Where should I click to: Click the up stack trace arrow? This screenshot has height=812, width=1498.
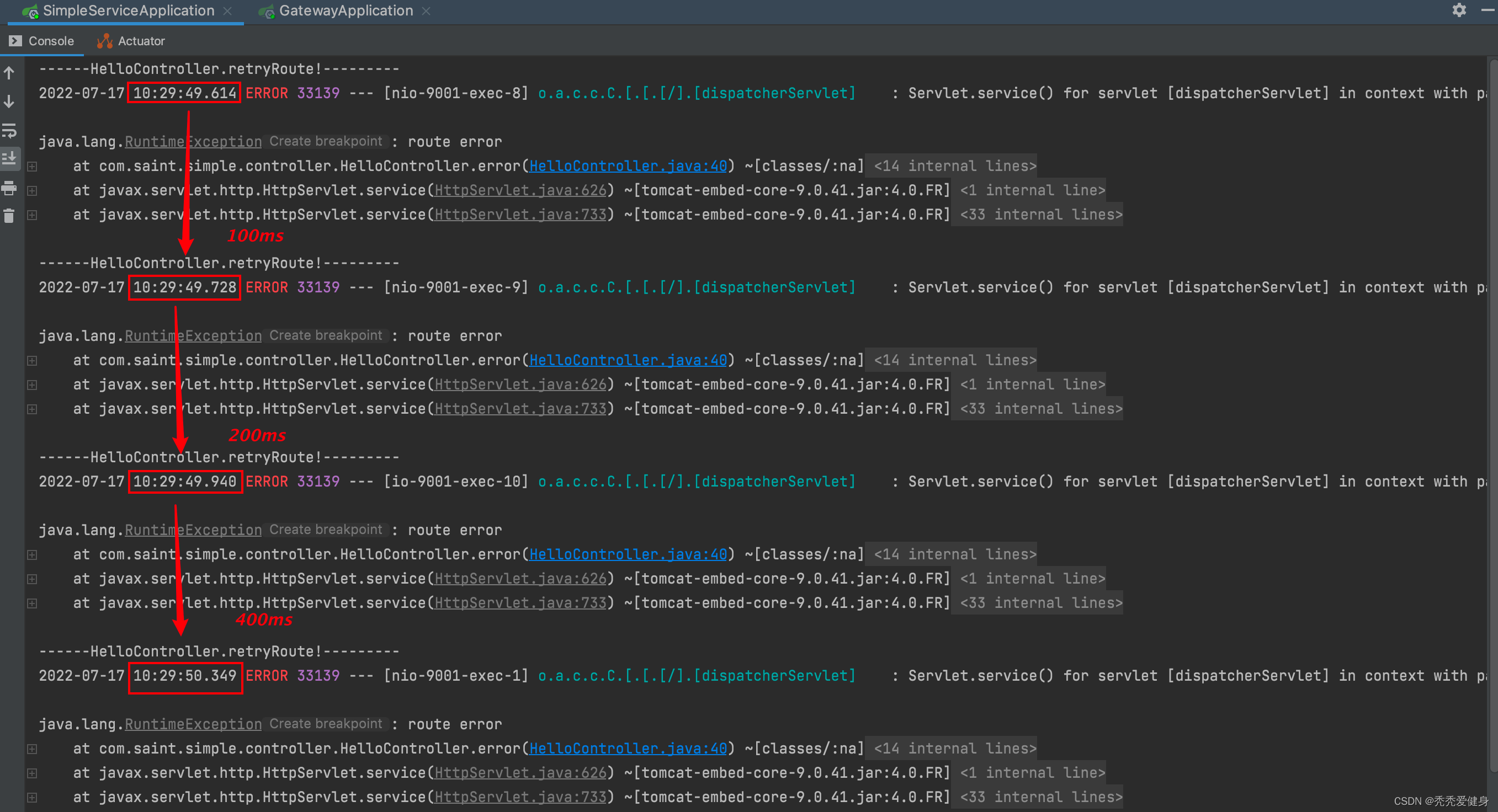[9, 73]
